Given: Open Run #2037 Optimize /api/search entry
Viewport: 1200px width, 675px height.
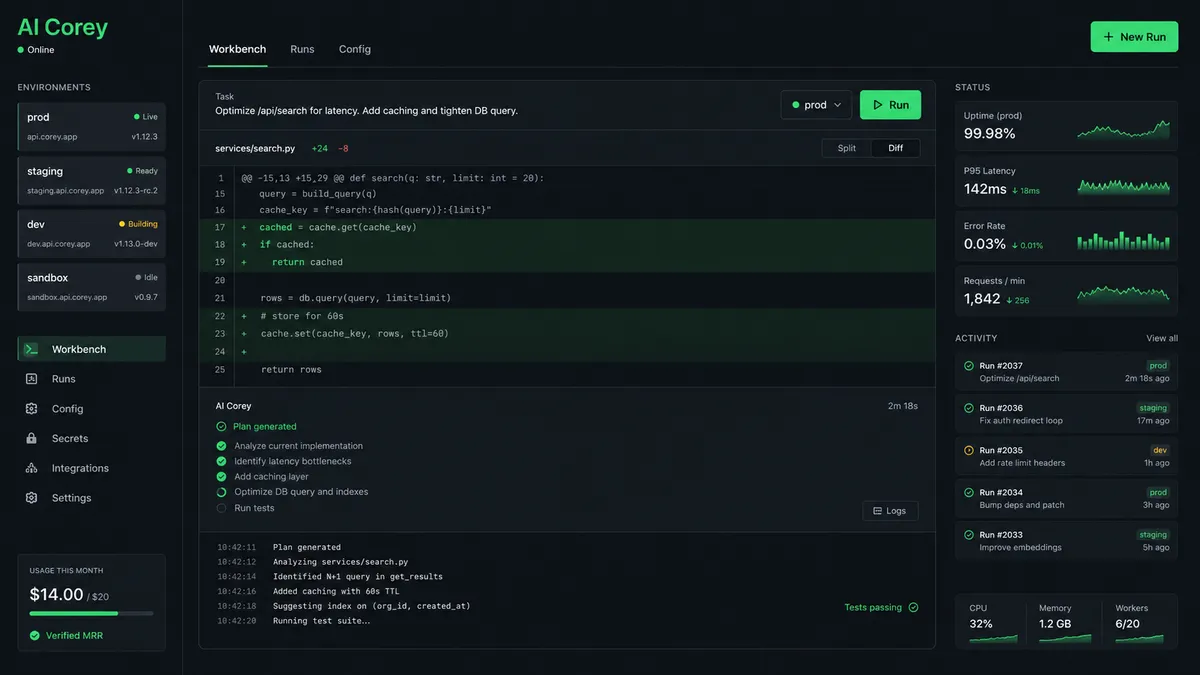Looking at the screenshot, I should 1066,372.
